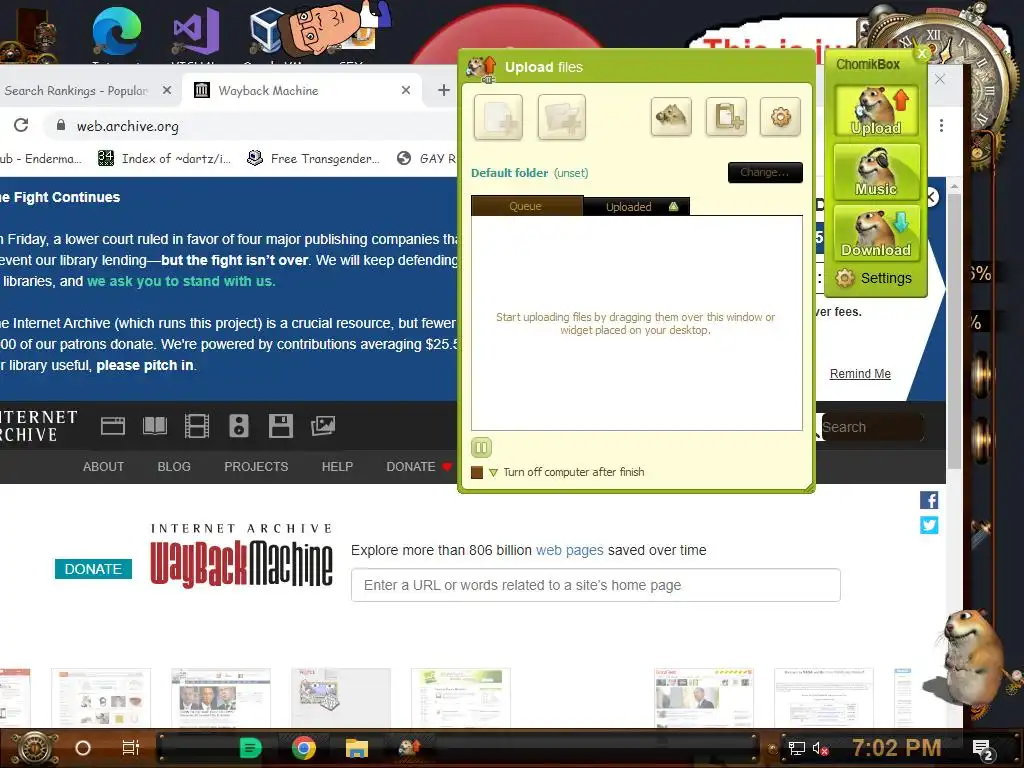Screen dimensions: 1024x768
Task: Open the Start button on the taskbar
Action: (x=35, y=748)
